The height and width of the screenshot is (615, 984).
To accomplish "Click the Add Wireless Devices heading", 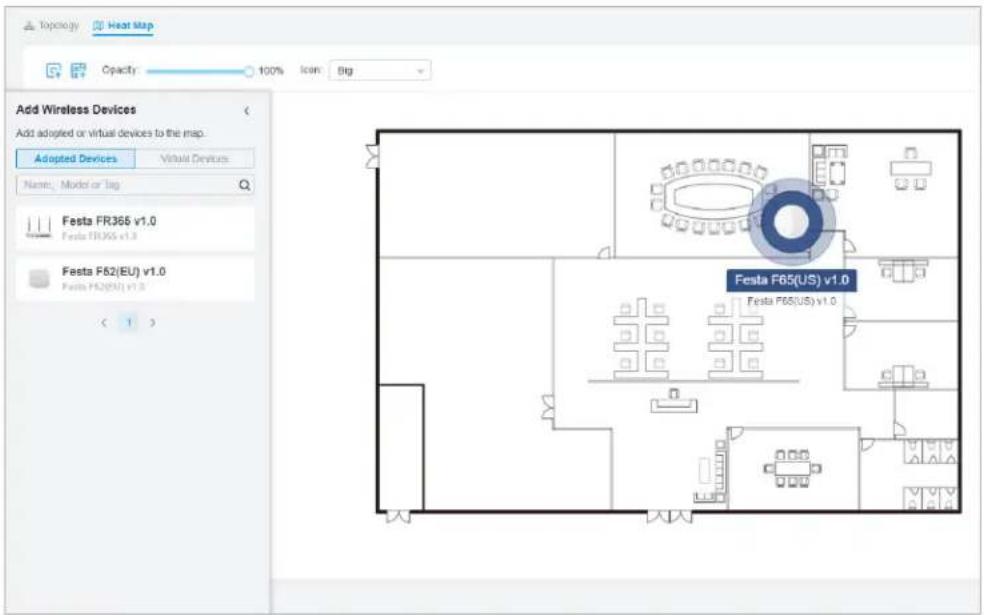I will click(76, 110).
